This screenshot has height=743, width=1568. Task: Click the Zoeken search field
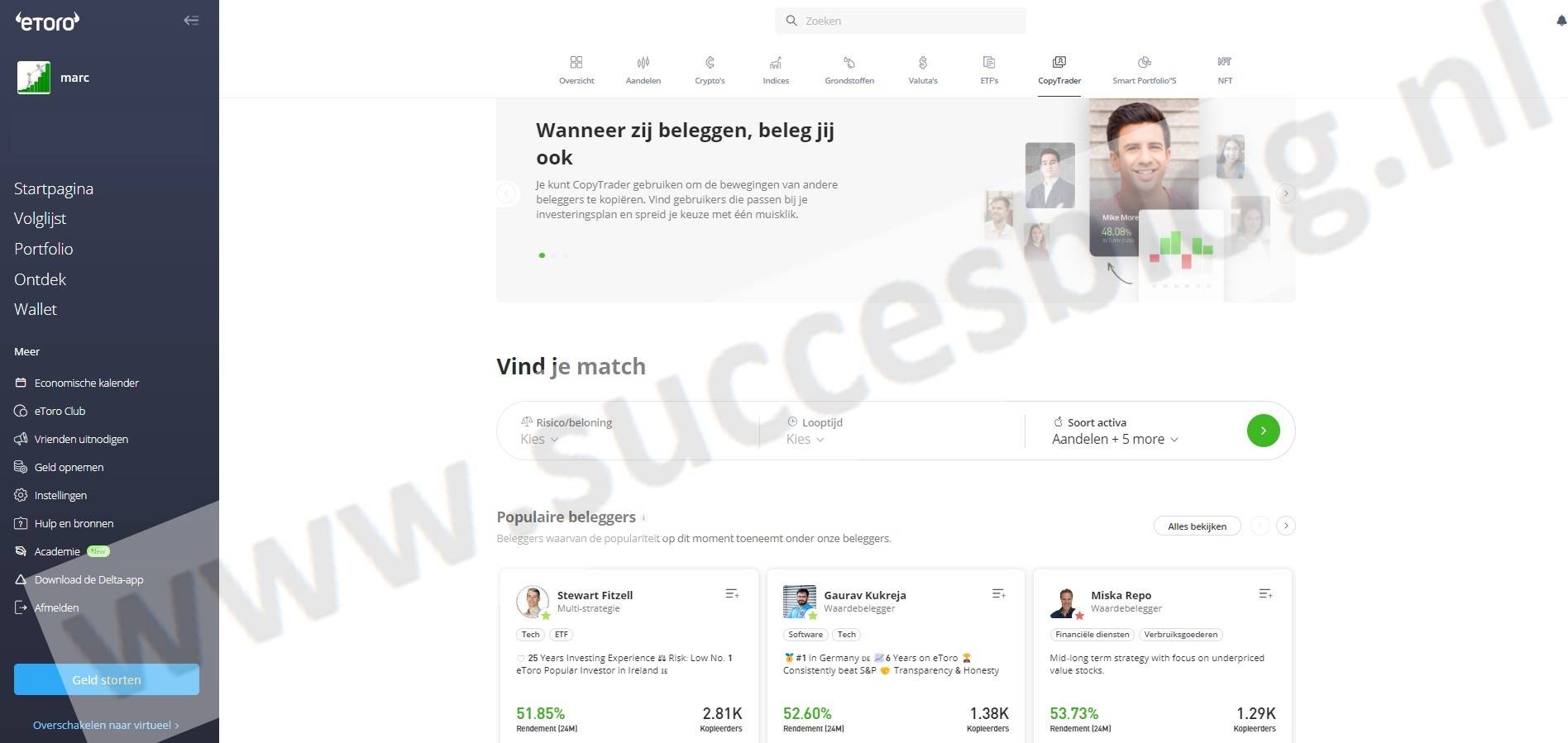click(x=900, y=21)
